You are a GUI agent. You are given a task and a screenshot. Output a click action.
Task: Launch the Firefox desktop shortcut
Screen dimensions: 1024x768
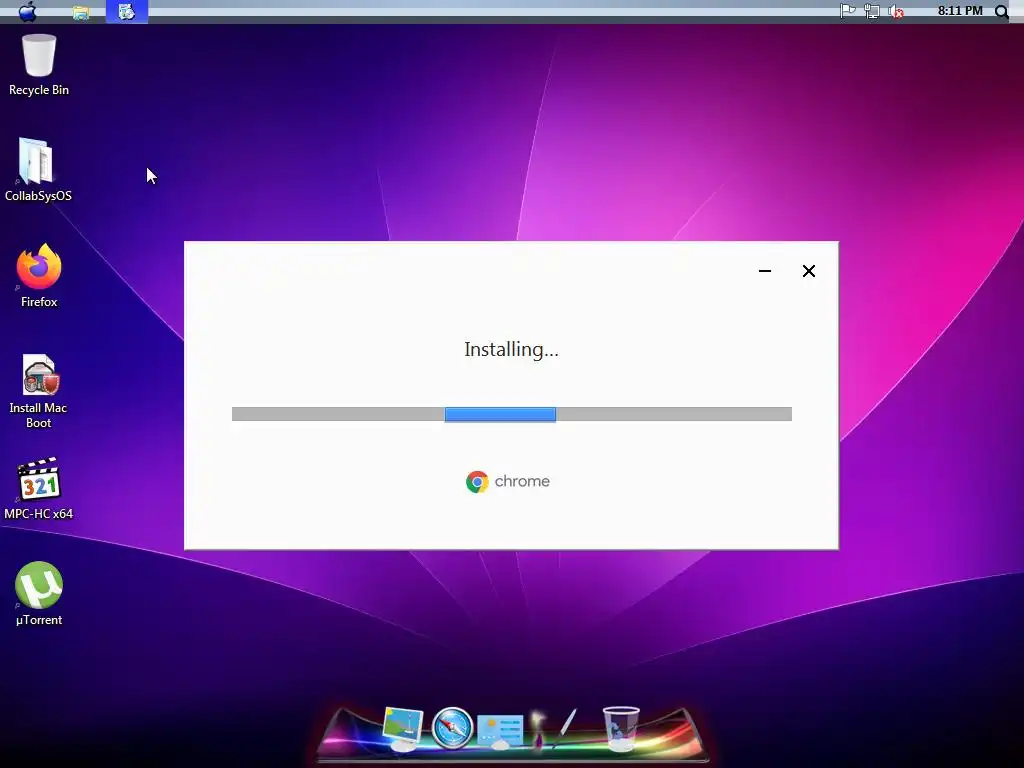pos(39,276)
